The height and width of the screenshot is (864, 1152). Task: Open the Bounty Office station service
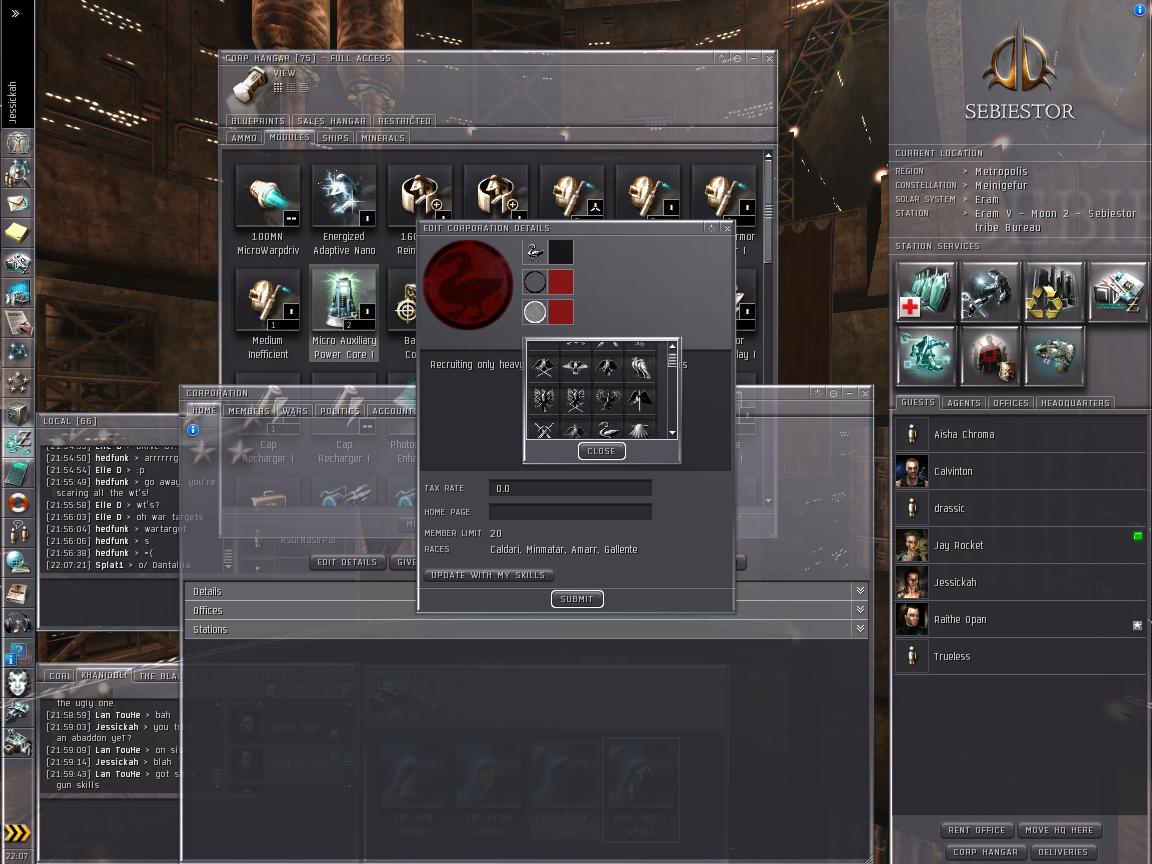click(990, 356)
